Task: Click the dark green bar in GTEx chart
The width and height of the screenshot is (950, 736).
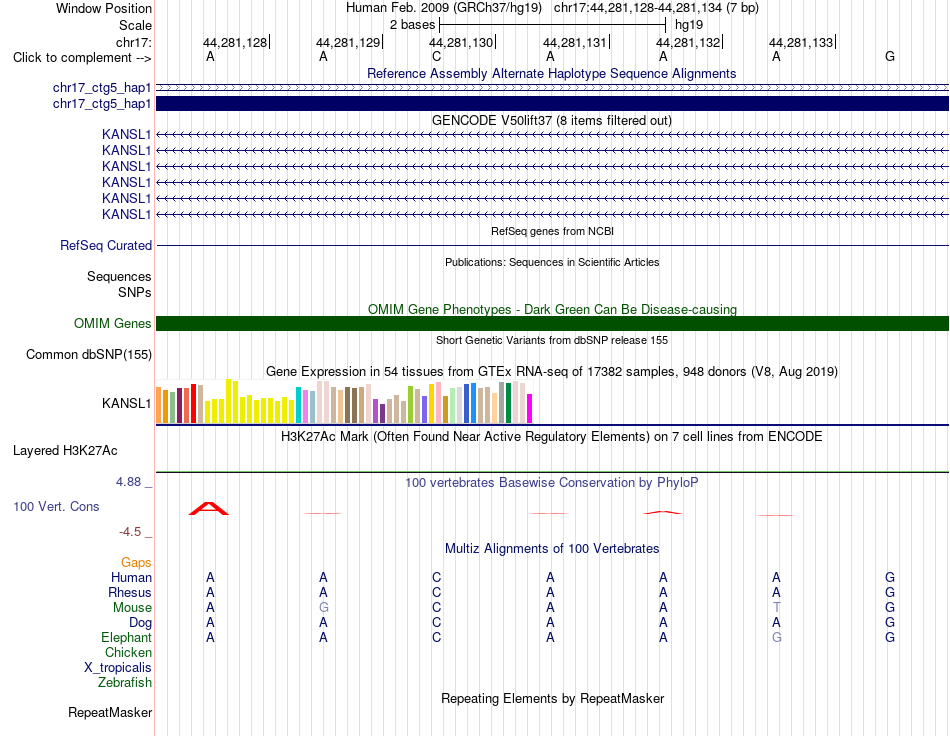Action: [x=508, y=403]
